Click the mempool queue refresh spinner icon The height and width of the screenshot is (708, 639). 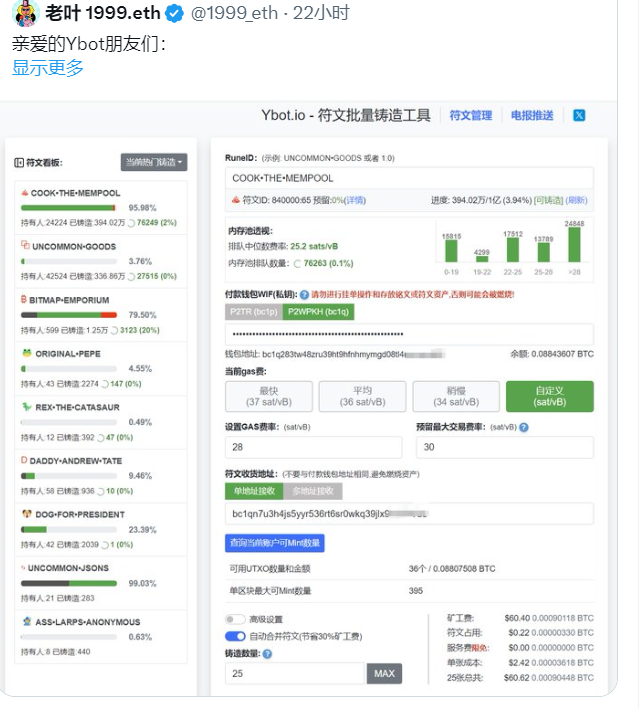(x=297, y=264)
